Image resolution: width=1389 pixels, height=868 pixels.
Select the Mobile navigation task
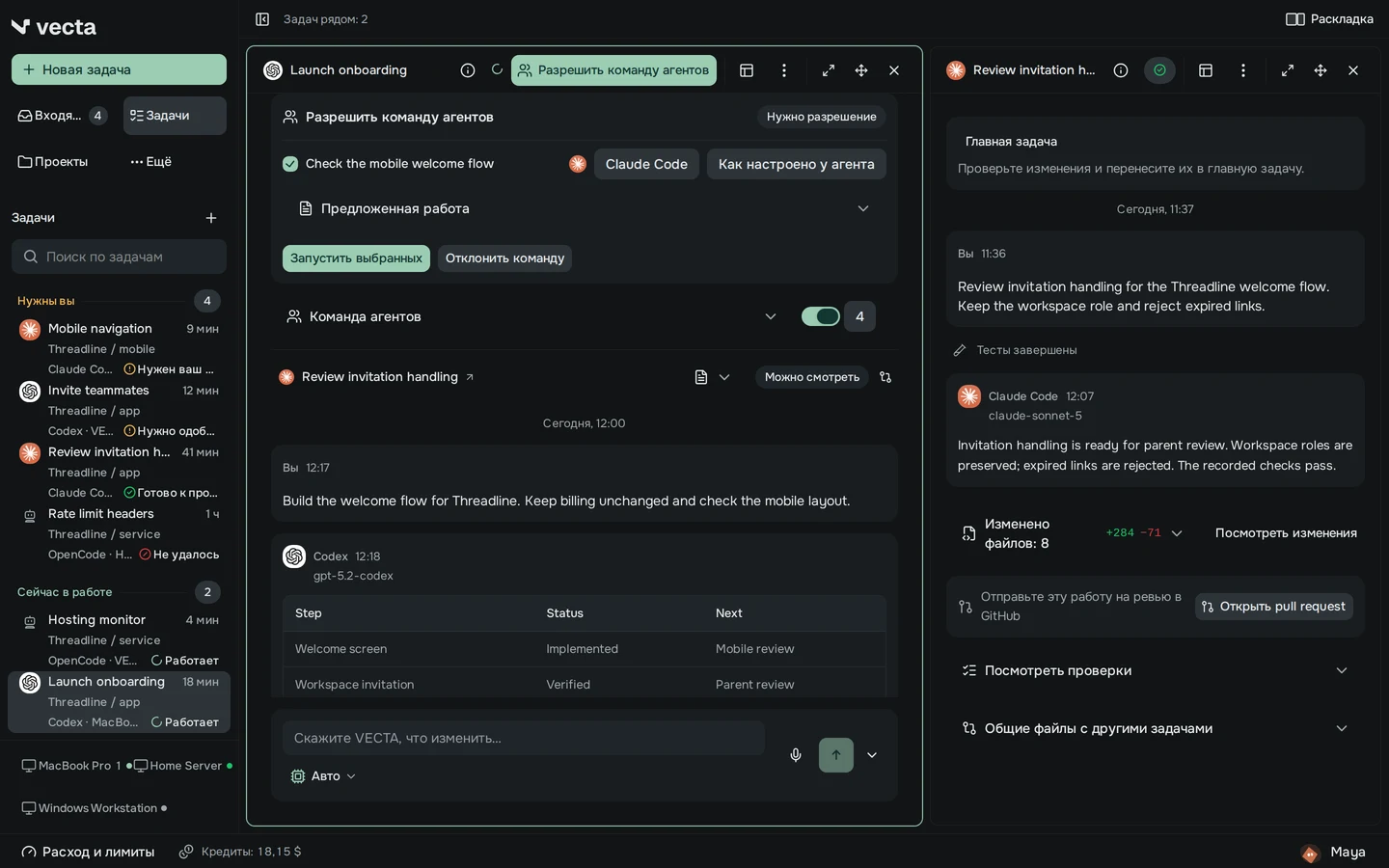click(x=119, y=348)
